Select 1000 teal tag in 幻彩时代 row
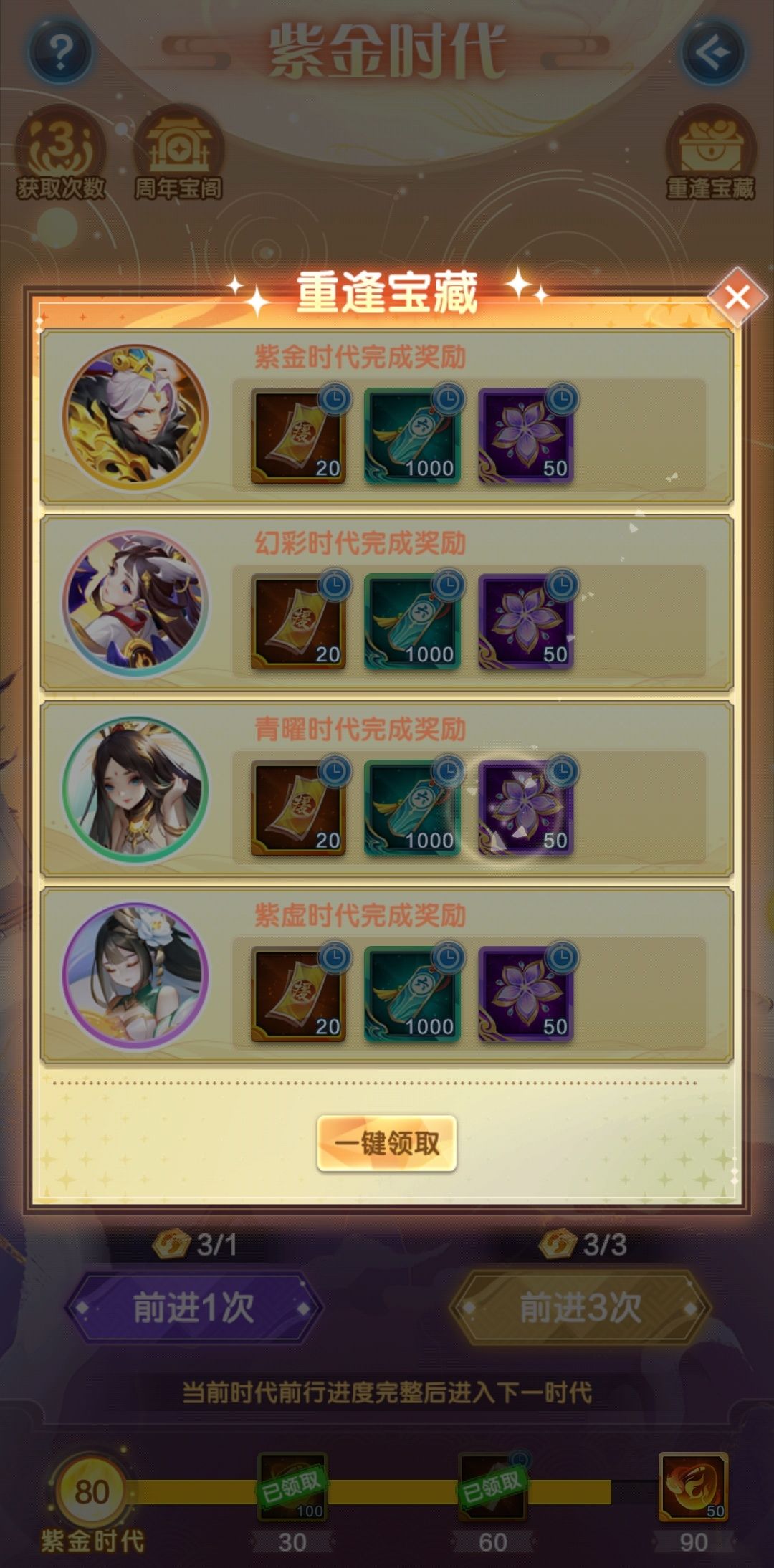Viewport: 774px width, 1568px height. [x=412, y=622]
